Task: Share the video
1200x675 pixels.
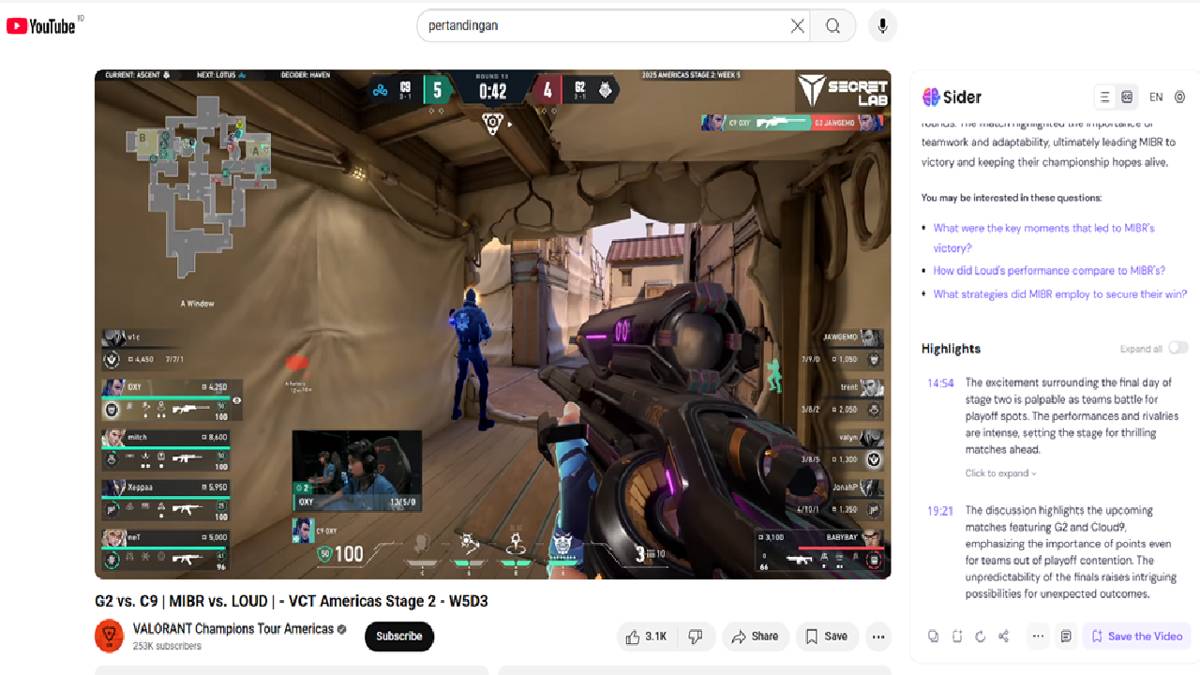Action: 755,636
